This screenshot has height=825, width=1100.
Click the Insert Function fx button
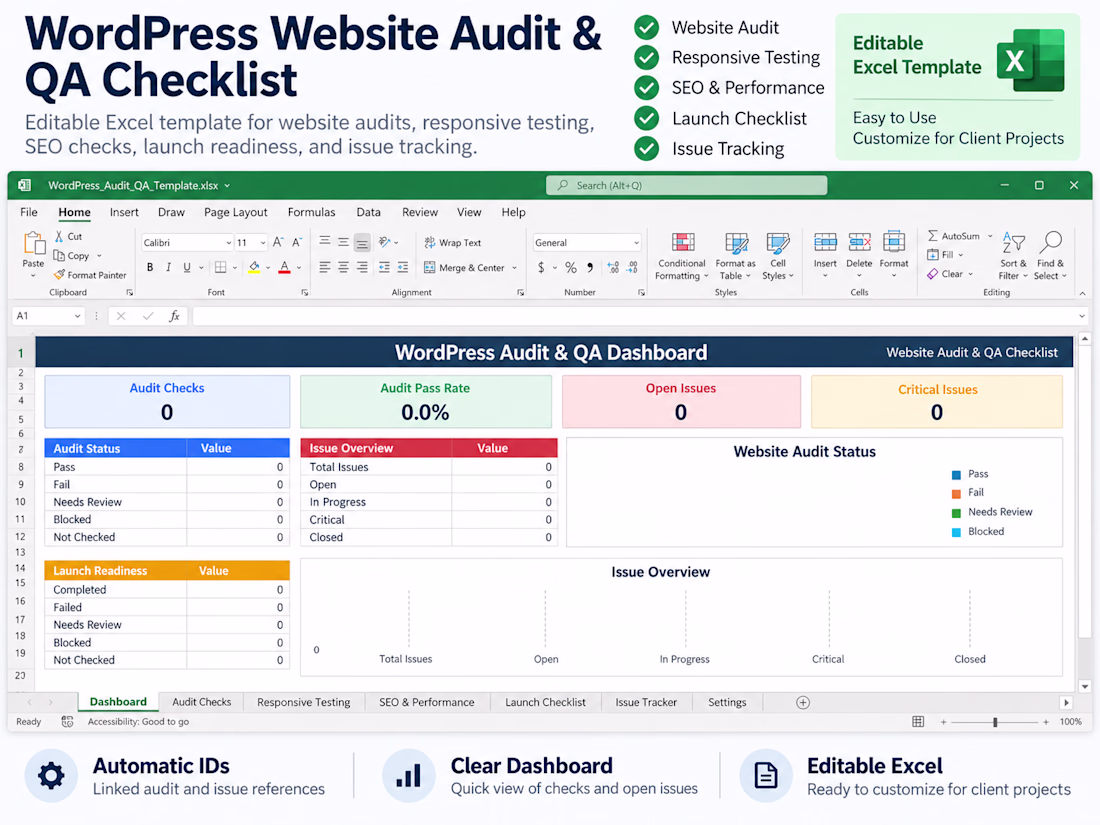pos(175,316)
